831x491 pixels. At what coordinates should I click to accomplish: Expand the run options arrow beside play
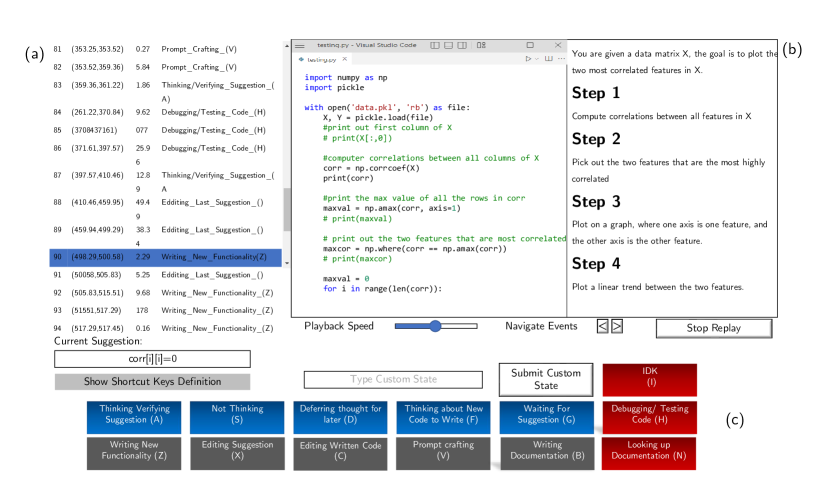point(536,59)
